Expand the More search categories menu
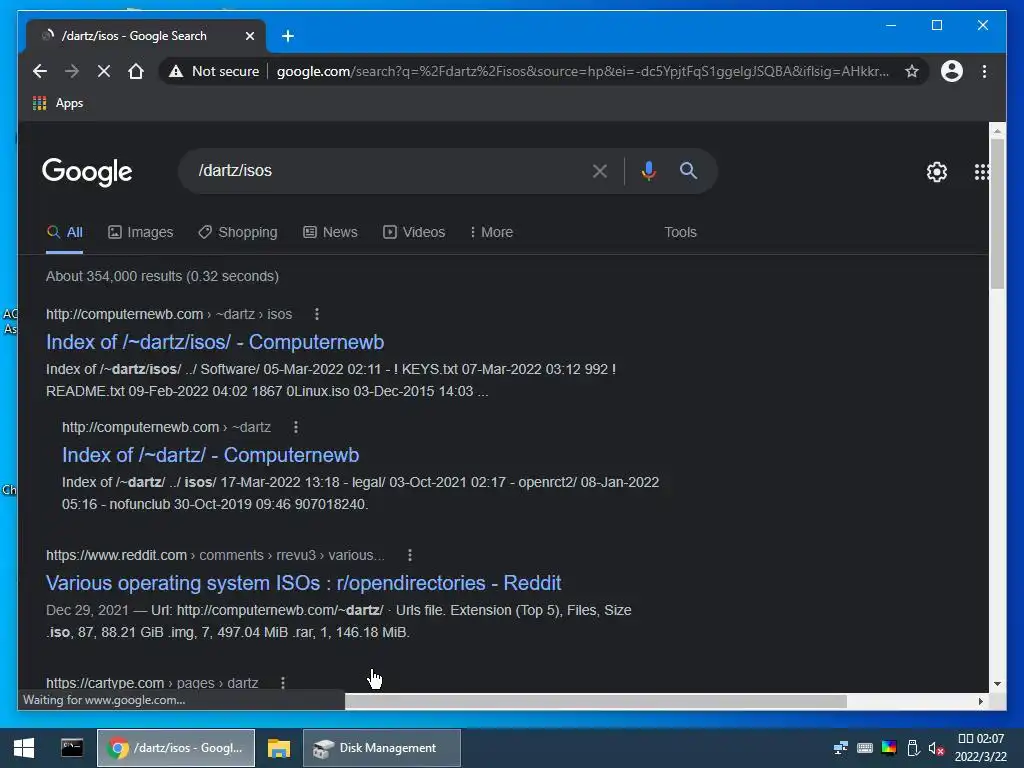Image resolution: width=1024 pixels, height=768 pixels. 492,232
